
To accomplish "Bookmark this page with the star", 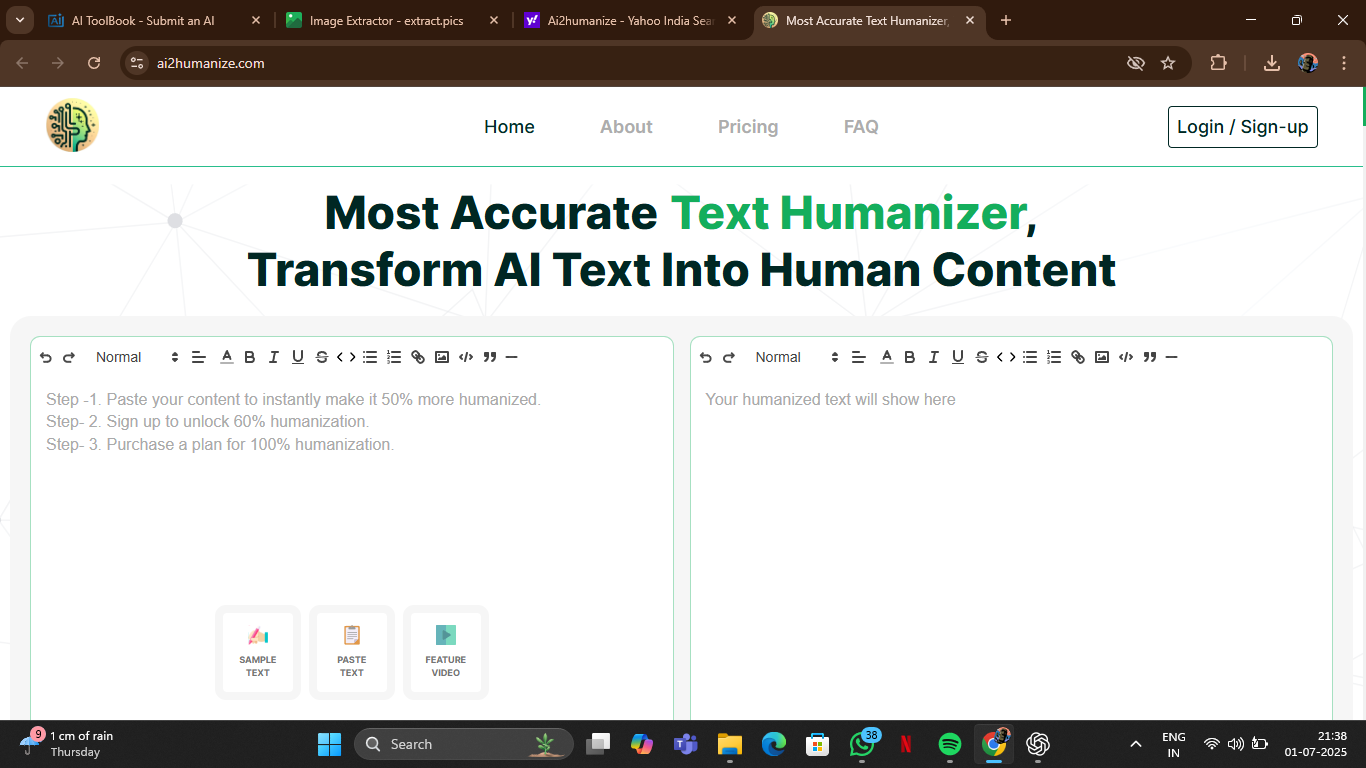I will point(1168,63).
